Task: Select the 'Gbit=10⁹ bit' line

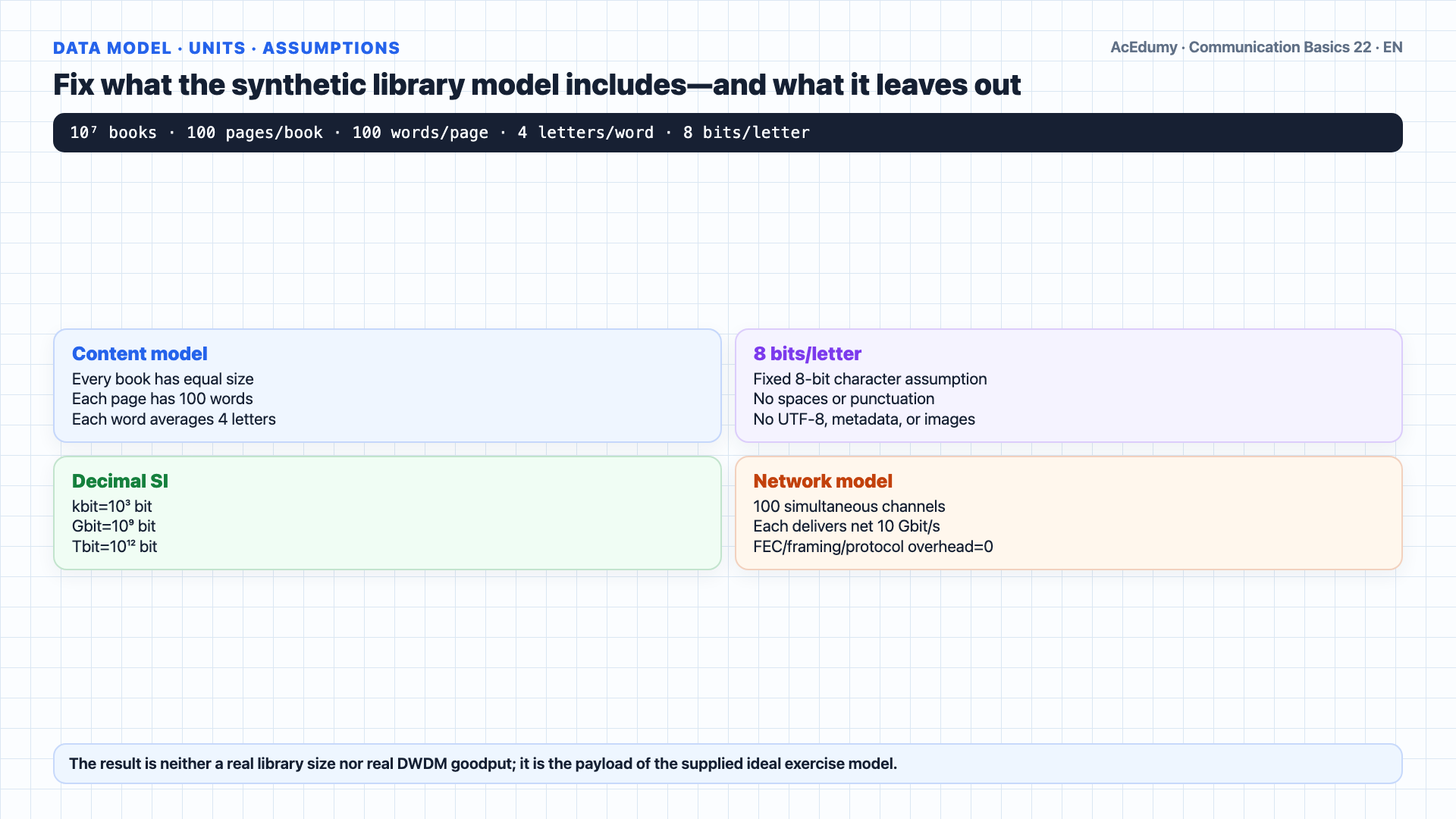Action: (x=114, y=526)
